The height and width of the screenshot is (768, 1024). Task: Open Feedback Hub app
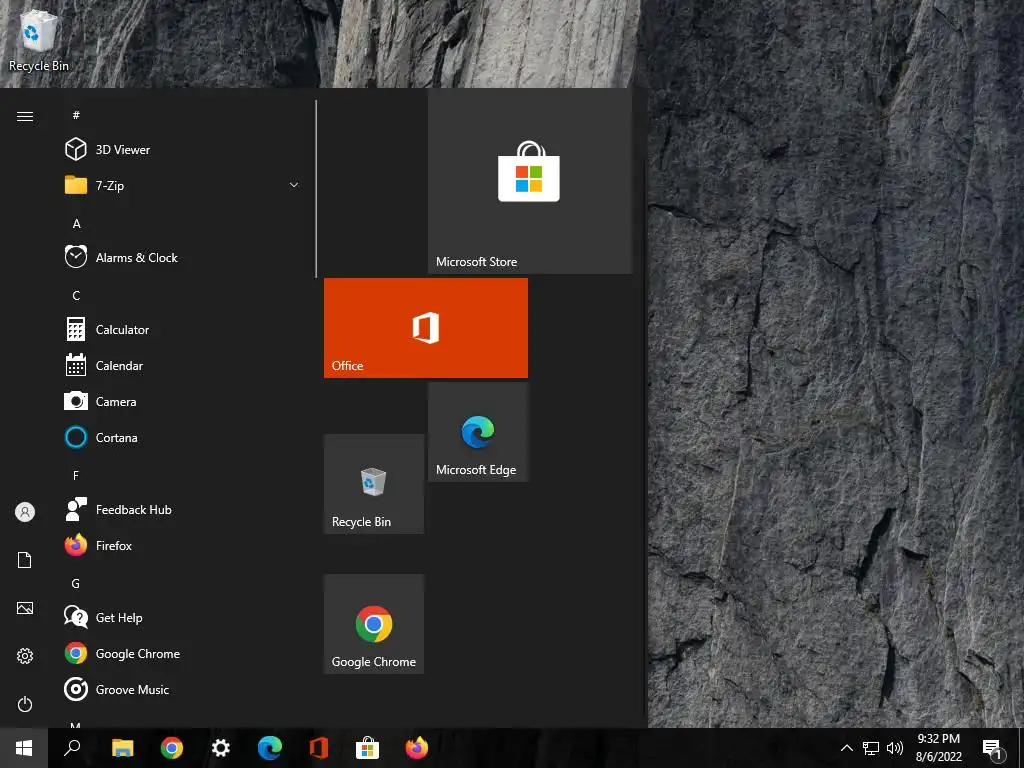(x=184, y=509)
